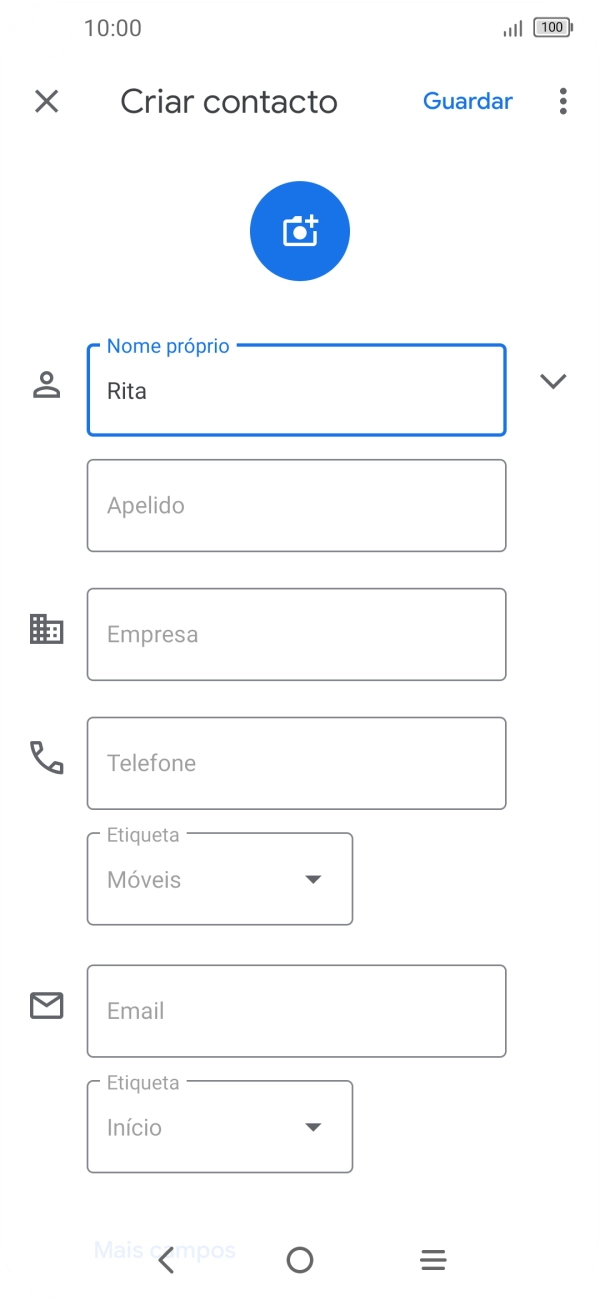
Task: Open the three-dot overflow menu
Action: click(x=563, y=101)
